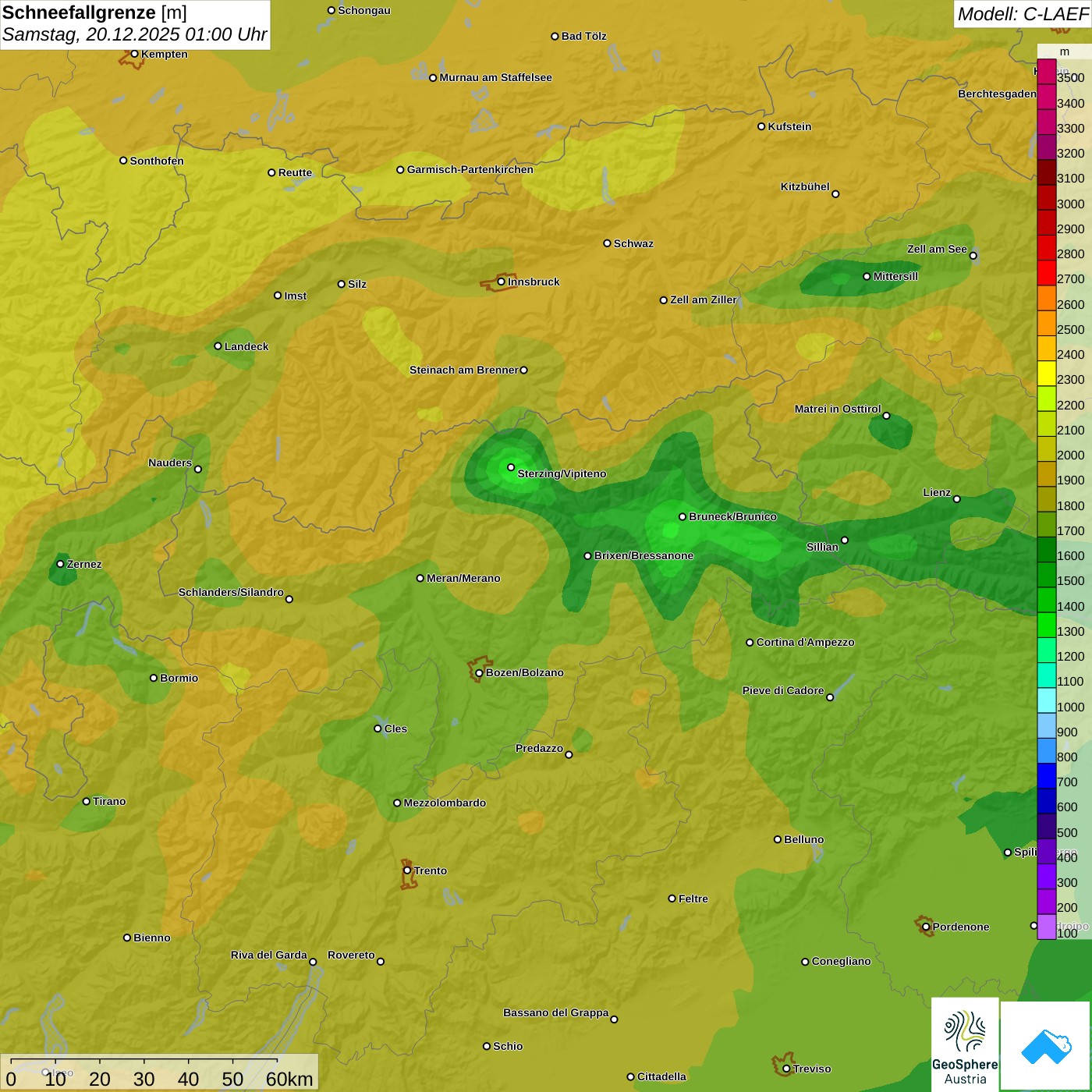Click the Riva del Garda label
The height and width of the screenshot is (1092, 1092).
point(269,955)
